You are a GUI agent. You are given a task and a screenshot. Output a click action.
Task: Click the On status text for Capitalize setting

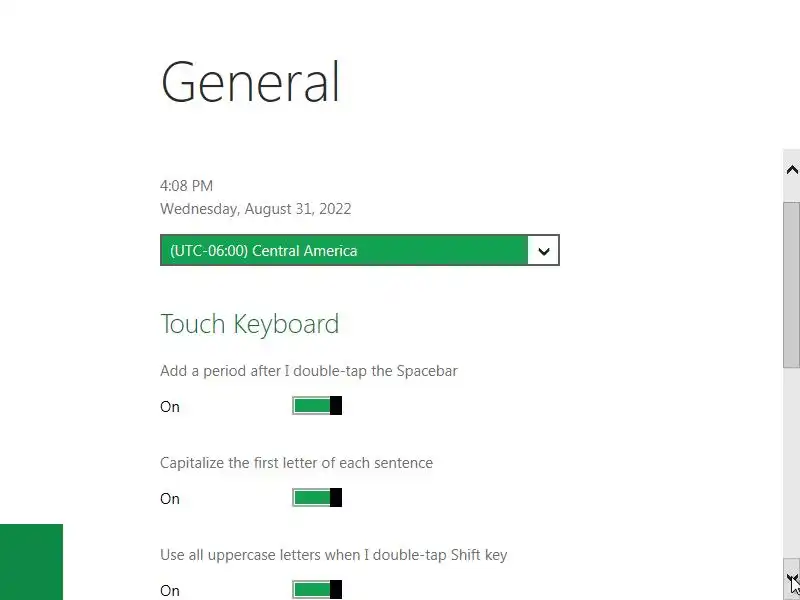170,499
